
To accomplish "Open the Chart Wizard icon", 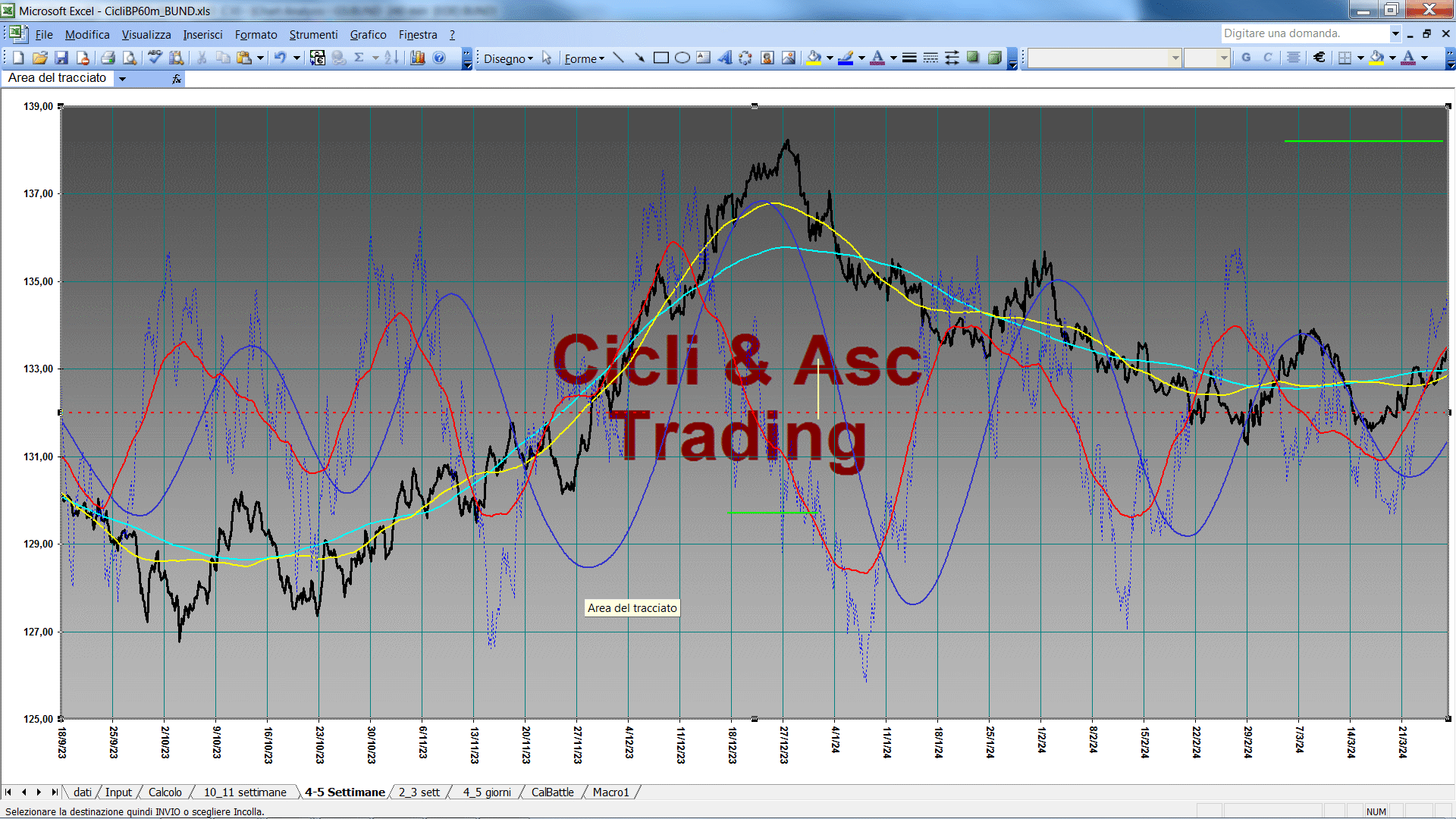I will [417, 58].
